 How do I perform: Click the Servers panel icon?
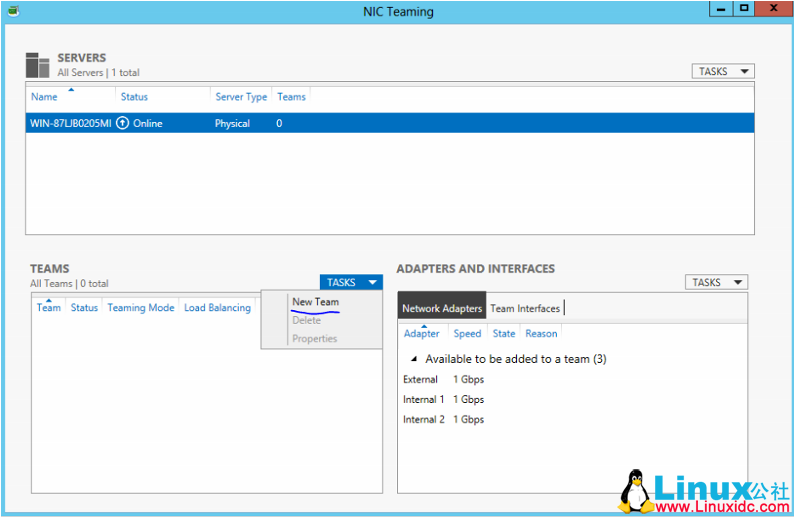click(x=37, y=65)
